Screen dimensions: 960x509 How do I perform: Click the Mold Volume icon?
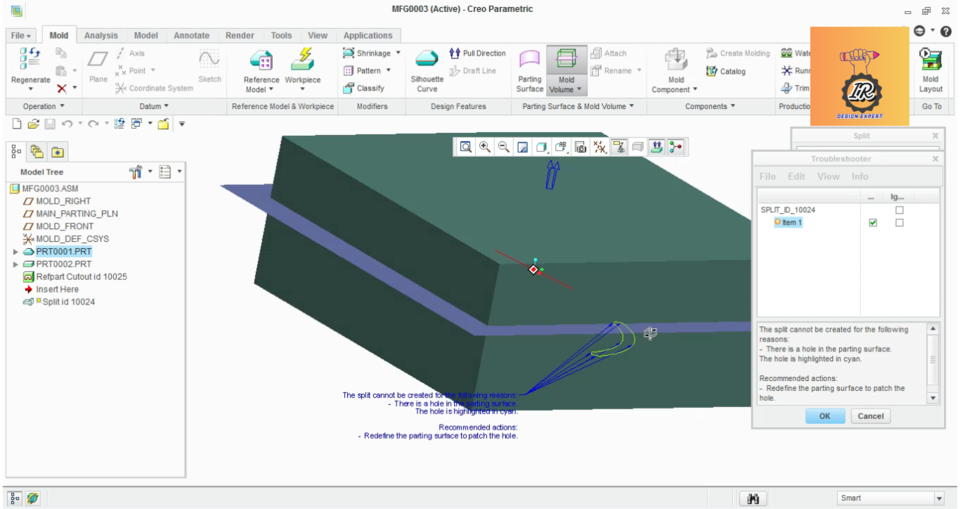(x=566, y=59)
